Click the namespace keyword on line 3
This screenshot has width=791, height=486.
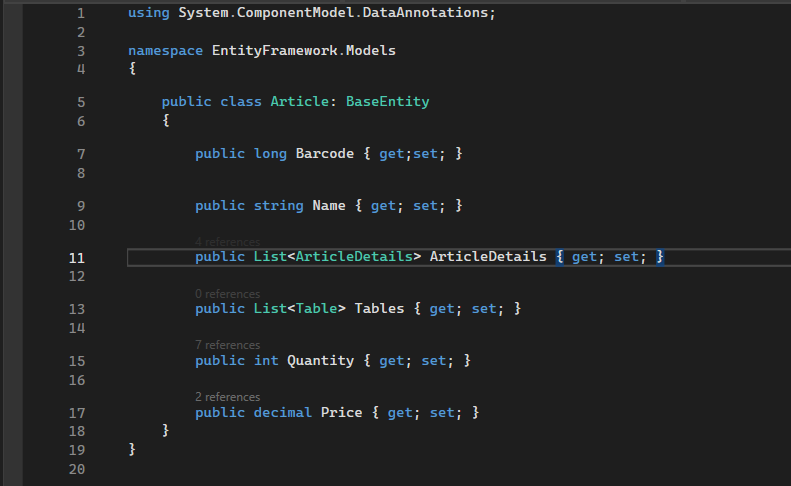[165, 50]
